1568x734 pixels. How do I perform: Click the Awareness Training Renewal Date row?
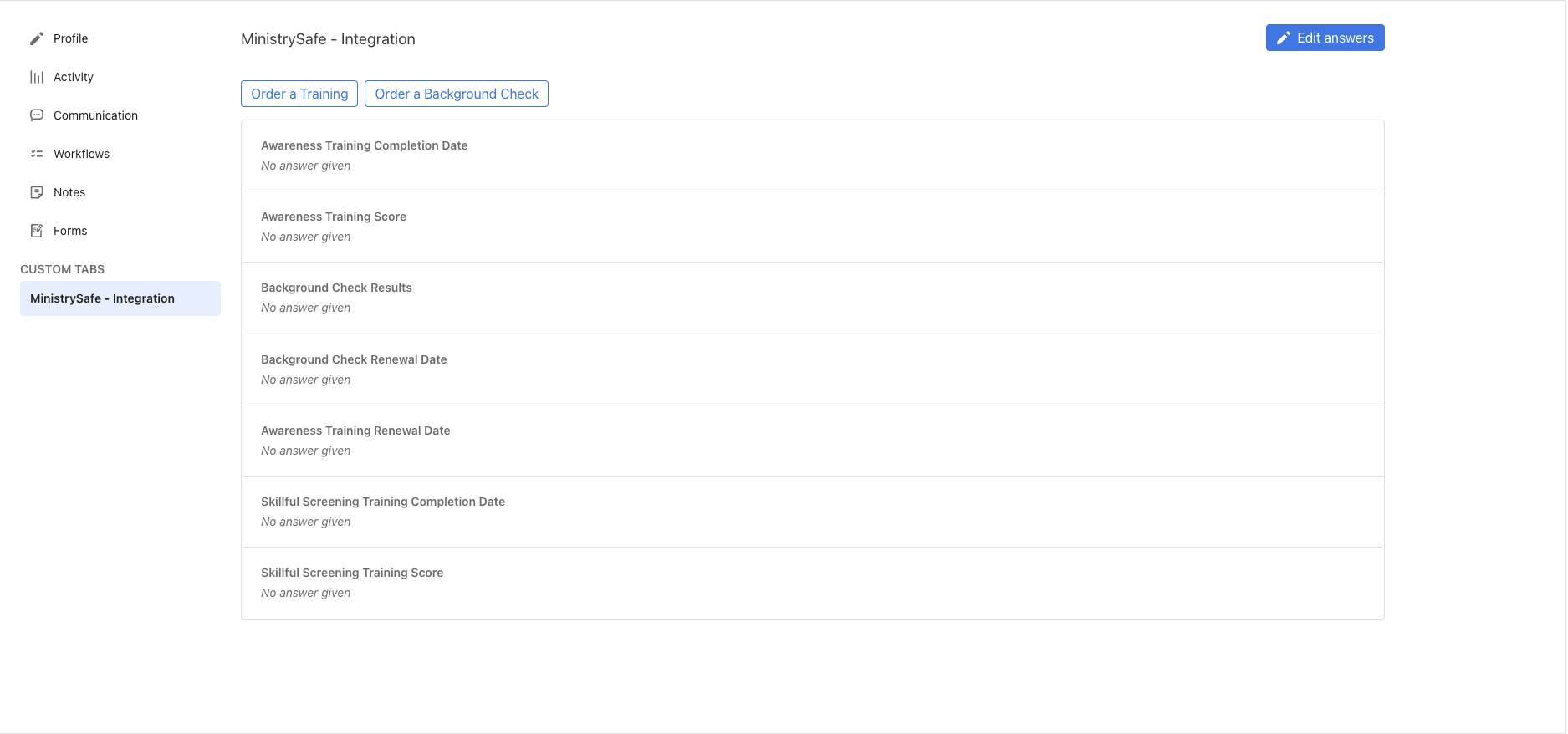811,441
